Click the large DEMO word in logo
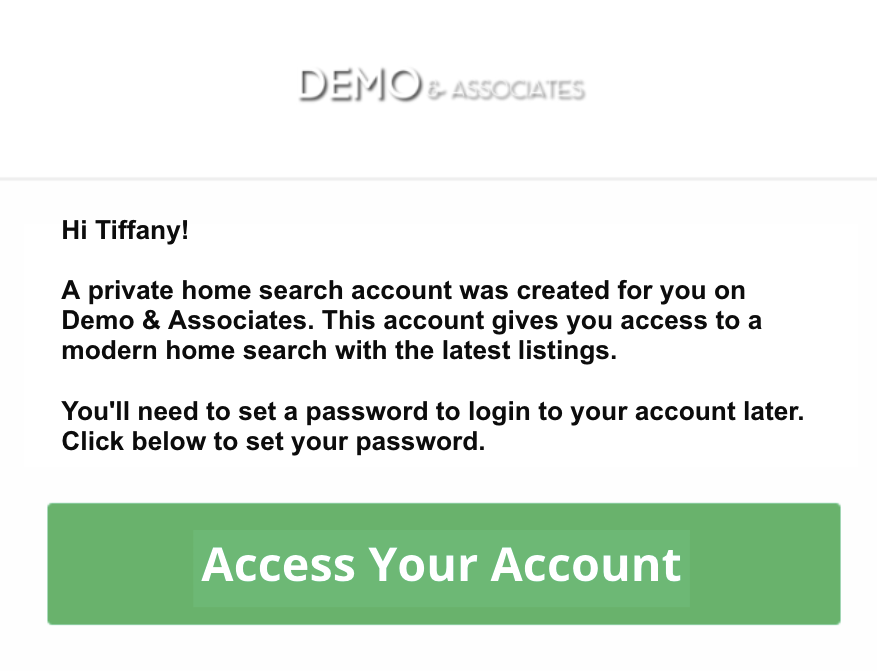Screen dimensions: 877x671 click(360, 86)
